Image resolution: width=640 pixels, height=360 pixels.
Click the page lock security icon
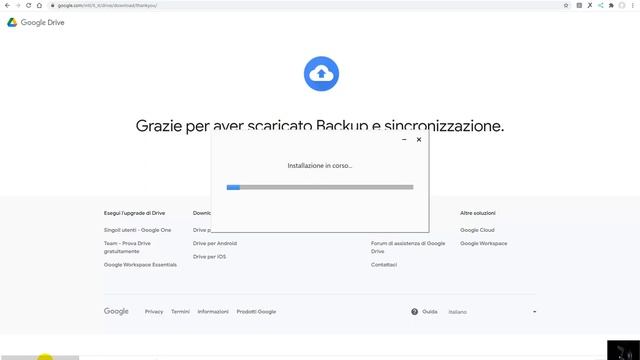(52, 5)
